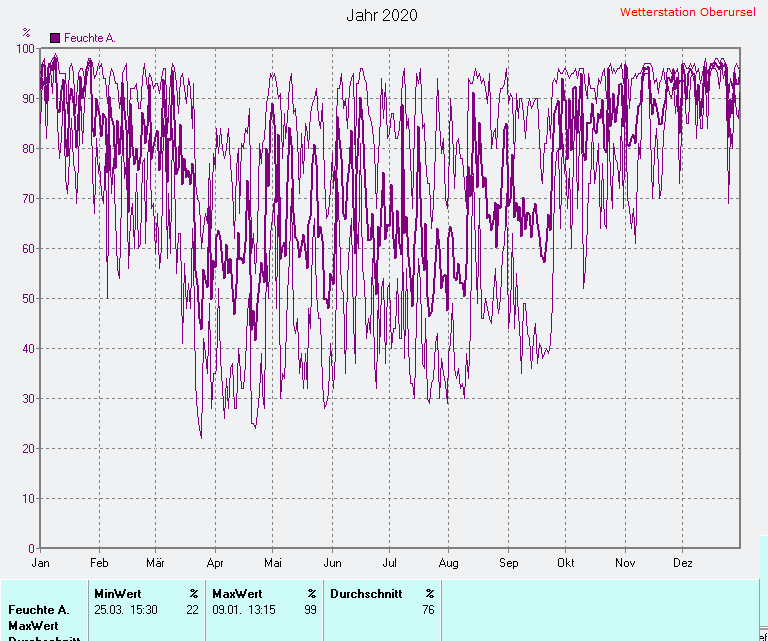Click the 'Mär' x-axis label
Image resolution: width=768 pixels, height=641 pixels.
click(x=155, y=563)
